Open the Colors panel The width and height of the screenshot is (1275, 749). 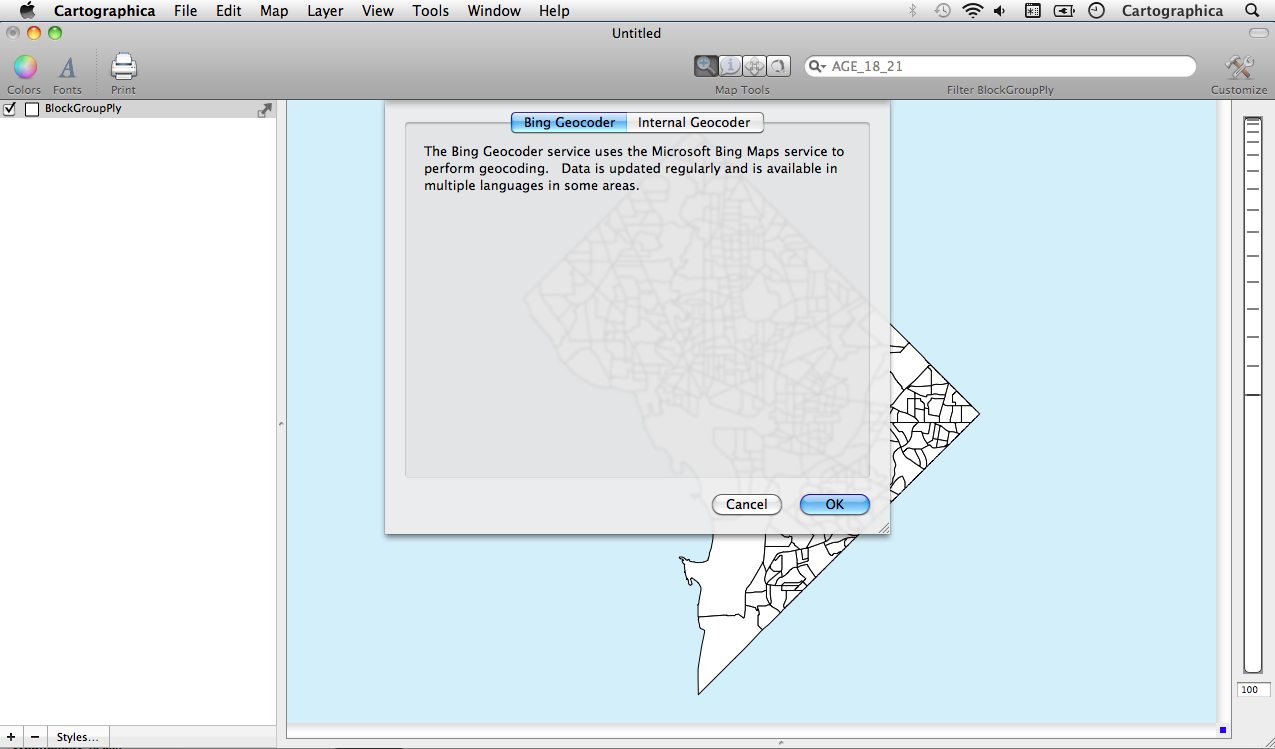[x=24, y=68]
